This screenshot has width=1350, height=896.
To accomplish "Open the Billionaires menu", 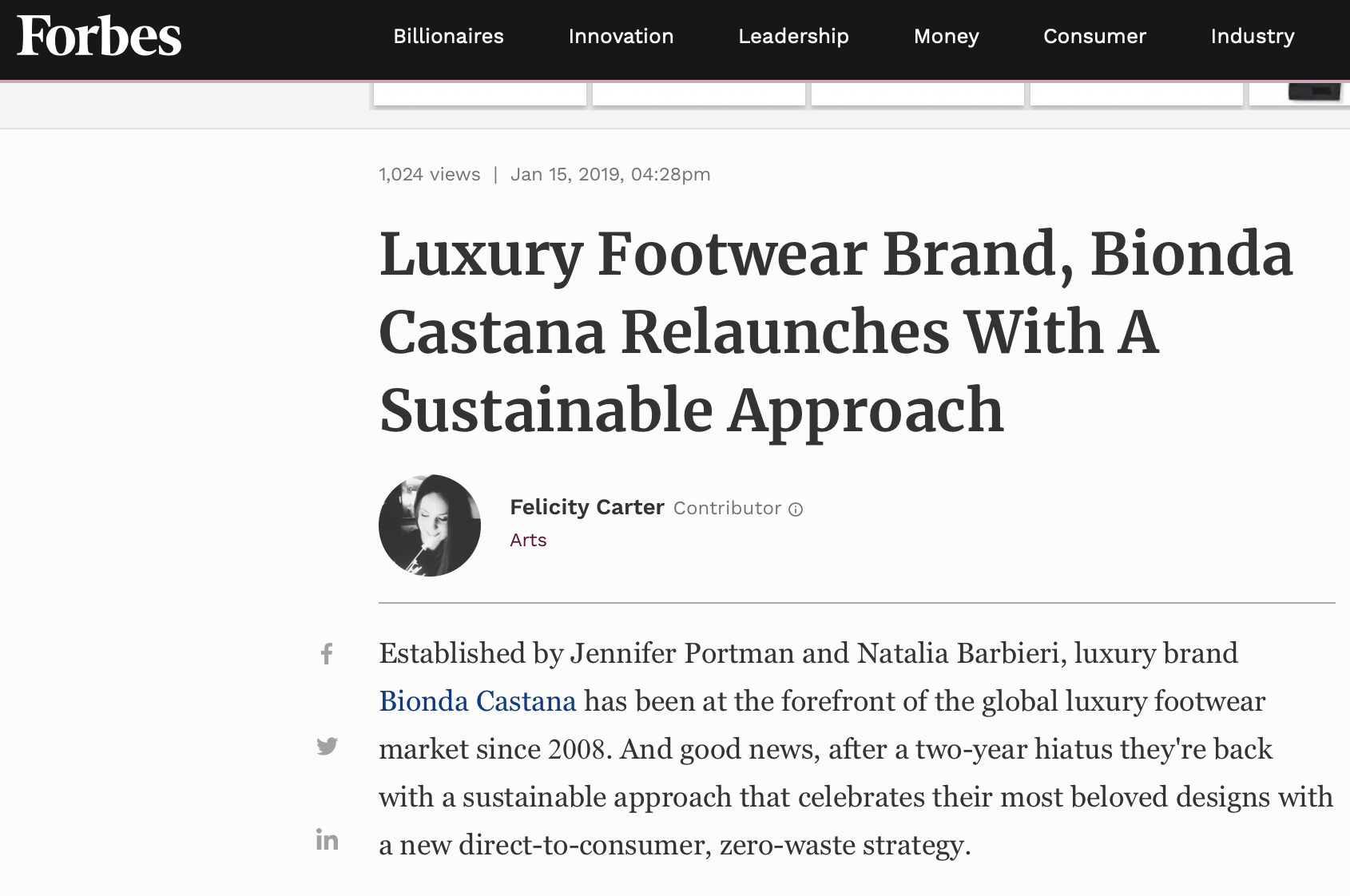I will click(448, 37).
